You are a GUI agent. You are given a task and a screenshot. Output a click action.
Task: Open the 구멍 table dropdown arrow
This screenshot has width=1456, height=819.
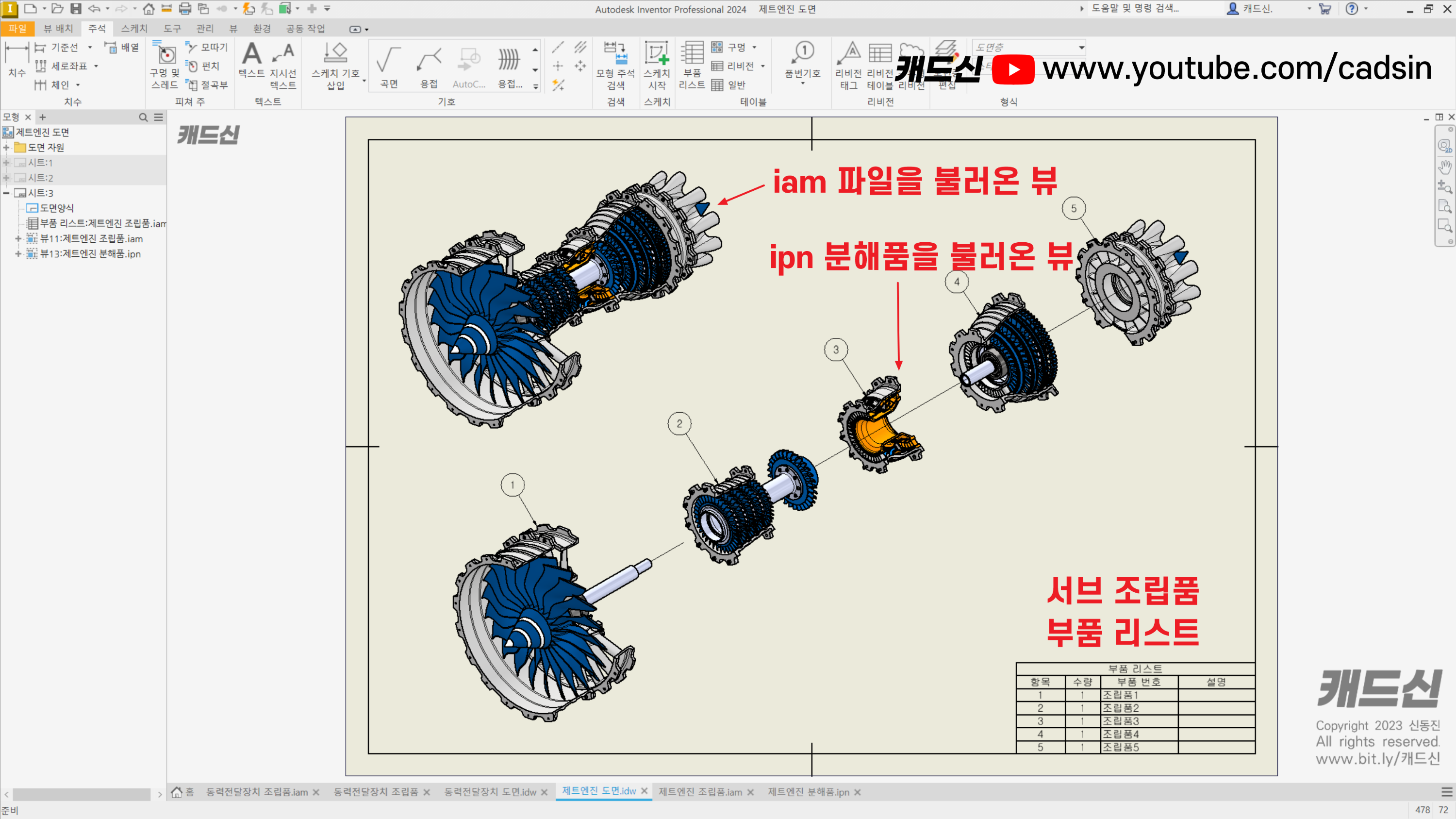tap(755, 48)
